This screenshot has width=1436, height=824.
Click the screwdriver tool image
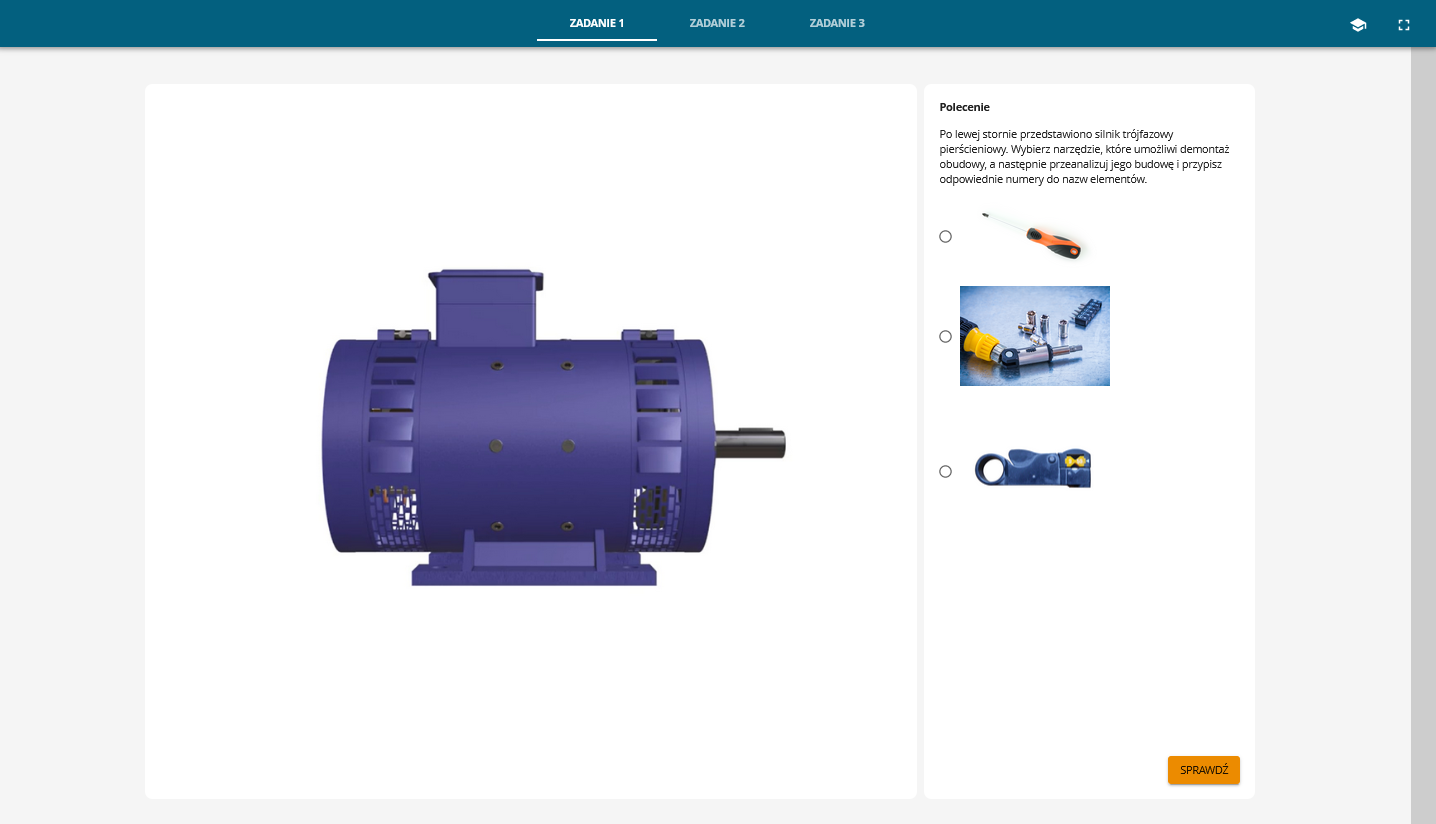(x=1034, y=236)
